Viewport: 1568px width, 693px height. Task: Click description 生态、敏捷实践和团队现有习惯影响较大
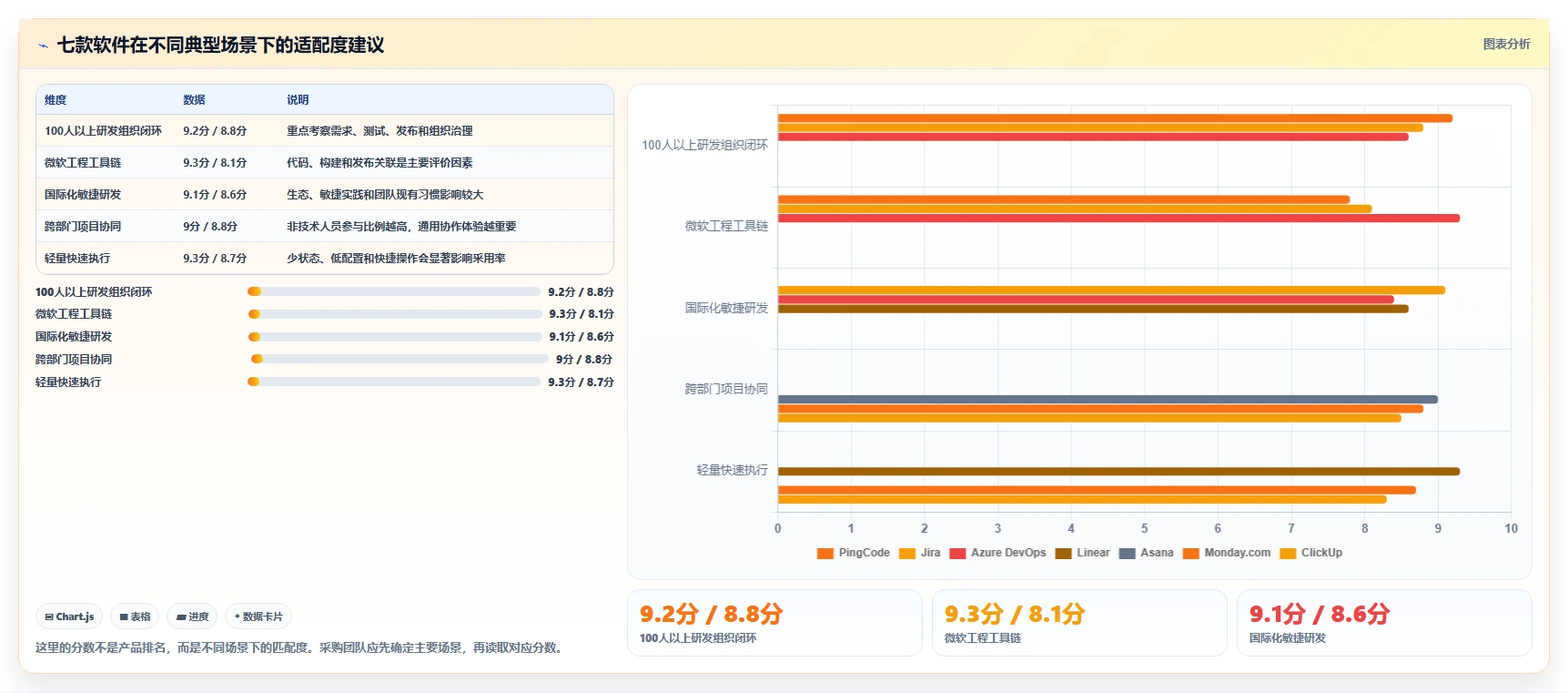(x=385, y=195)
